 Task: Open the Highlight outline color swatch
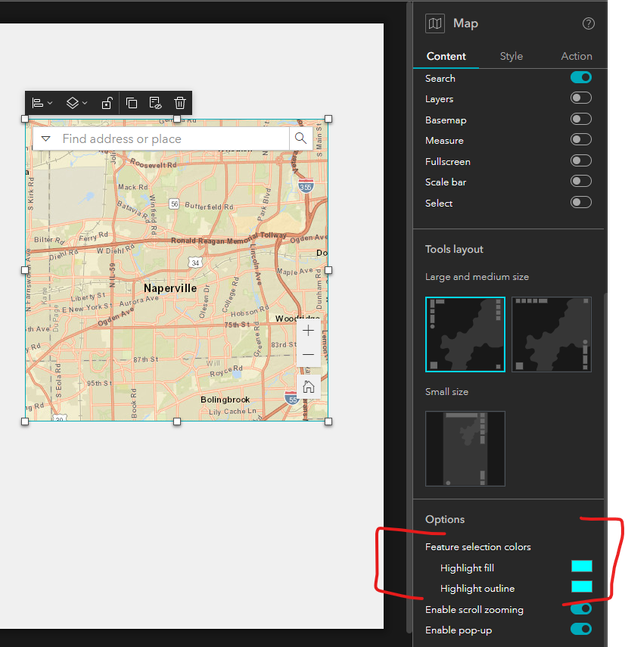582,586
